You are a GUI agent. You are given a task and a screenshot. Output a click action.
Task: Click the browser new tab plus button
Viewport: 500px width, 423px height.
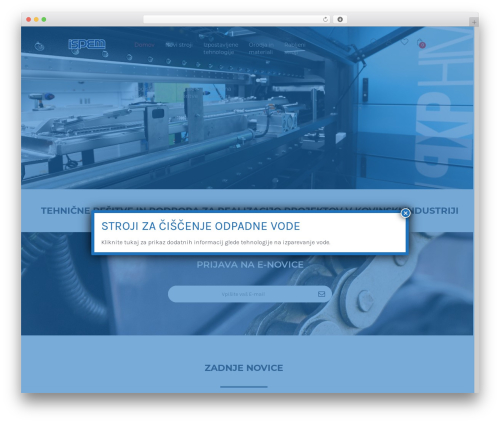(x=474, y=22)
